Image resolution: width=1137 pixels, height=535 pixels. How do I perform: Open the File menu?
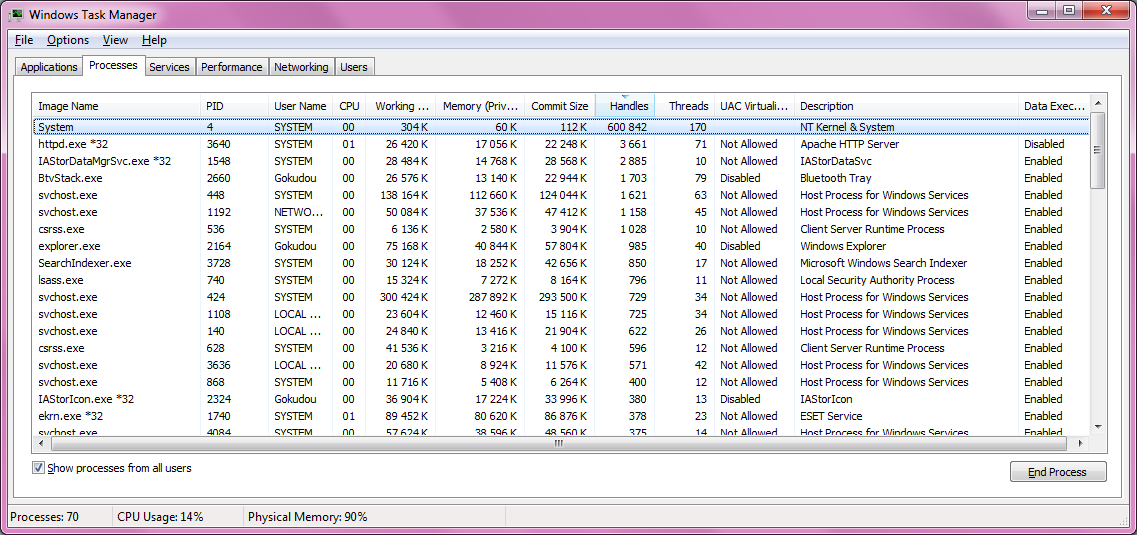[23, 40]
